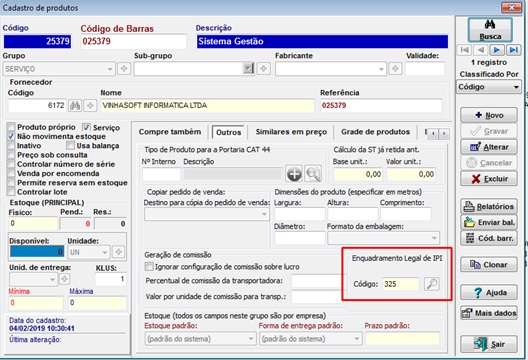528x360 pixels.
Task: Clone product with Clonar button
Action: pos(489,265)
